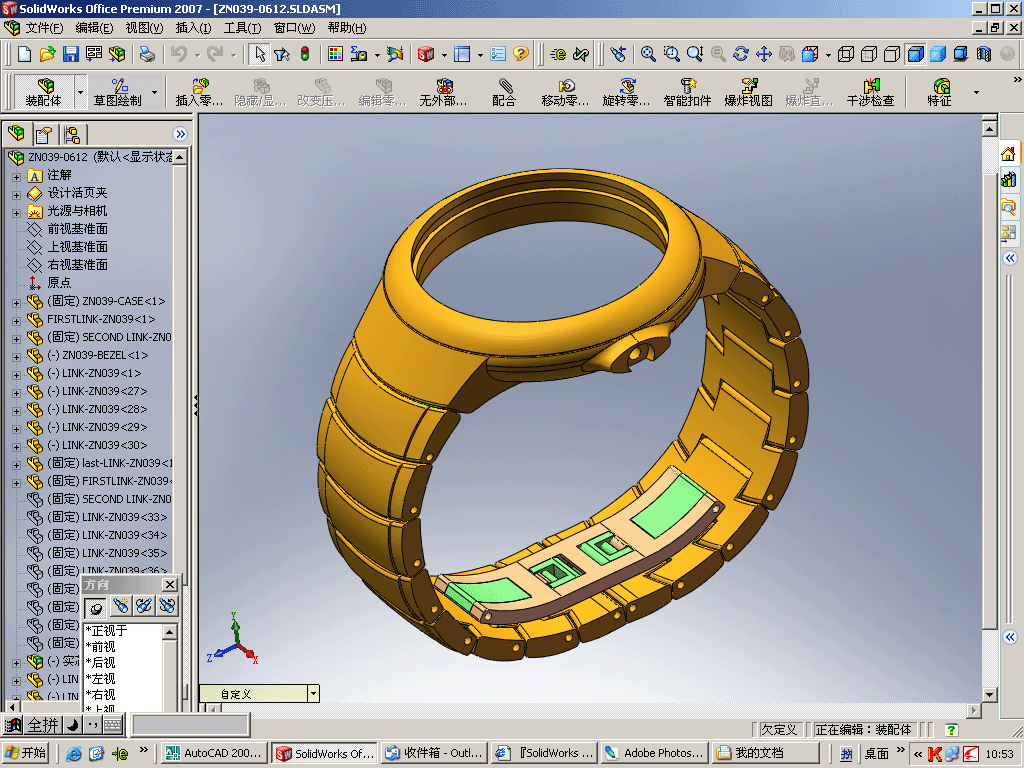This screenshot has width=1024, height=768.
Task: Click the Update Standard Views icon in 方向 dialog
Action: (144, 607)
